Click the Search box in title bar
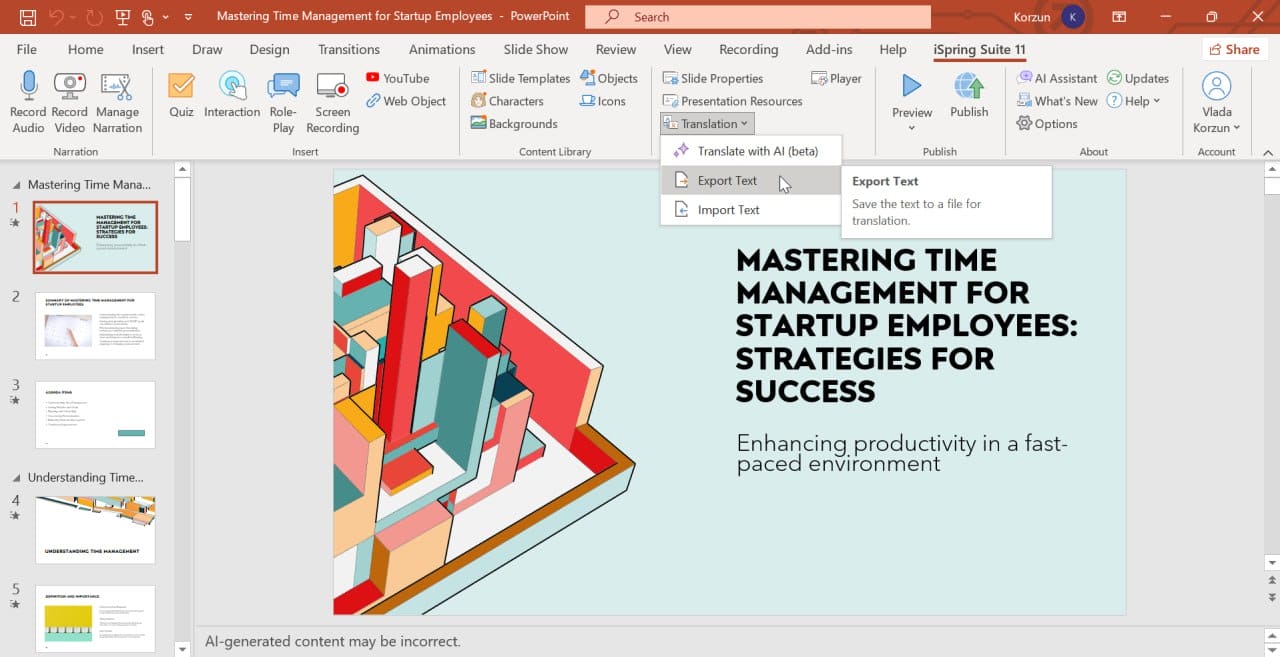Viewport: 1280px width, 657px height. pyautogui.click(x=757, y=17)
